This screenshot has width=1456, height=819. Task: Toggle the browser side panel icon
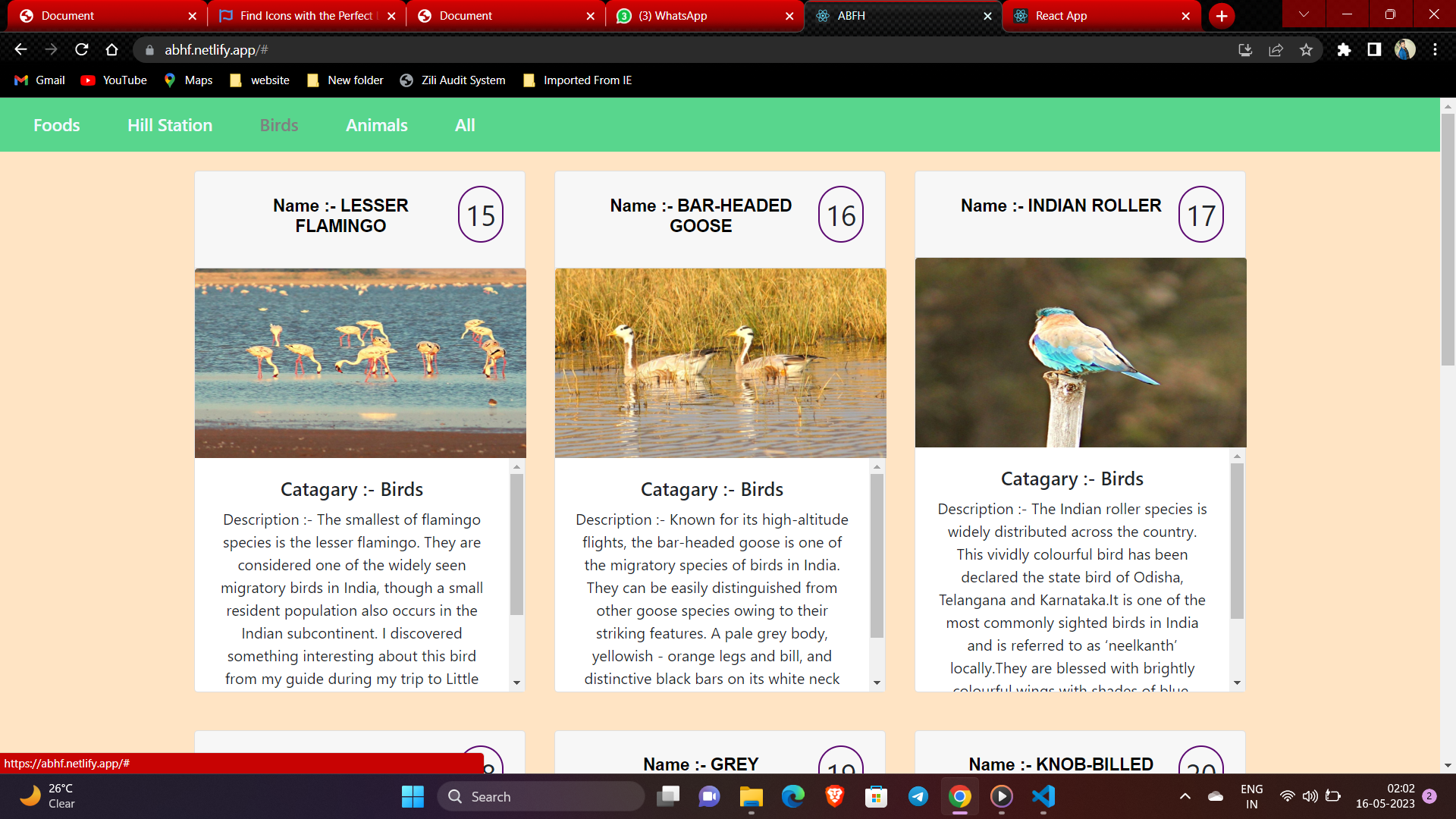[1374, 50]
